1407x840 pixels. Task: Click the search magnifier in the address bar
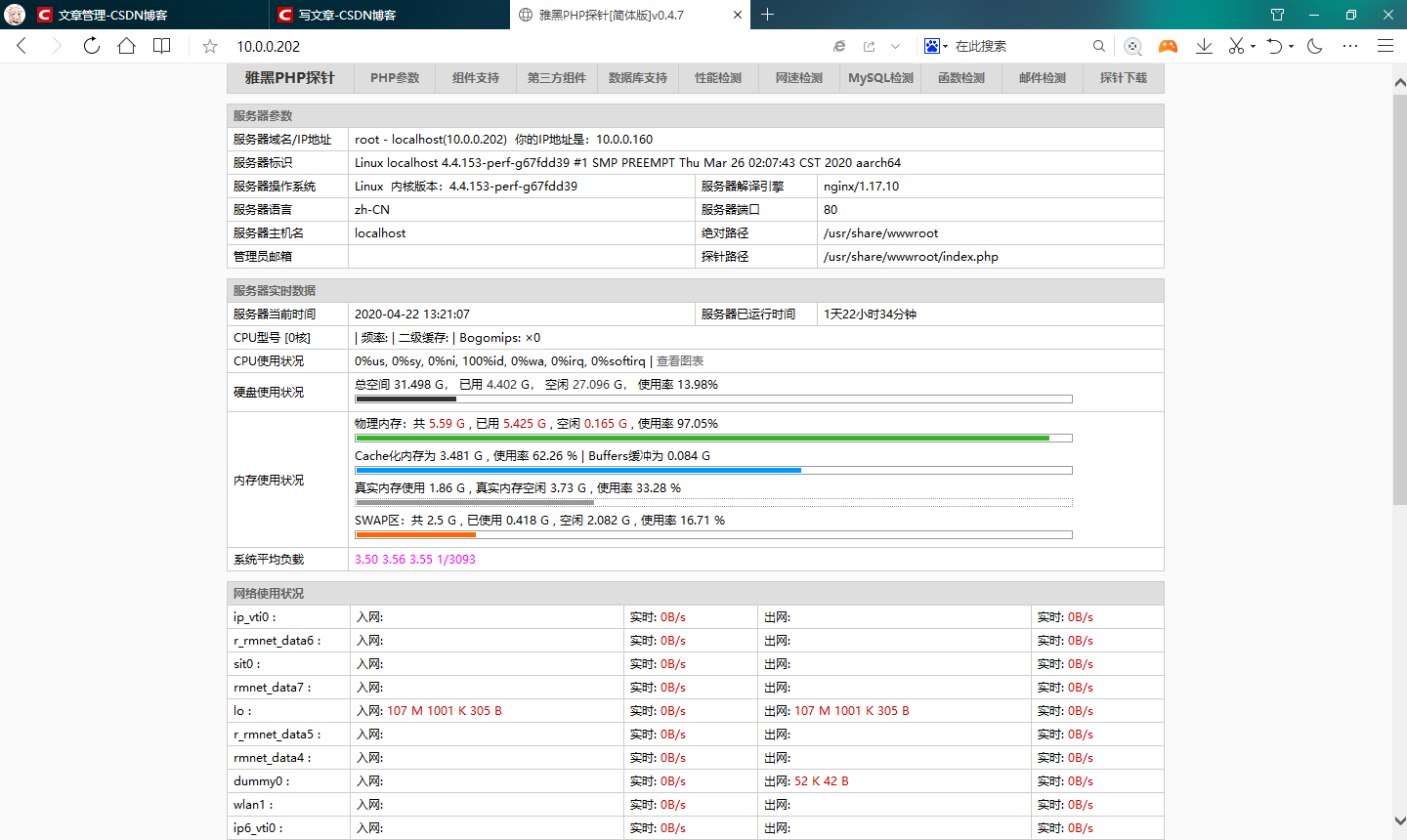pos(1100,46)
